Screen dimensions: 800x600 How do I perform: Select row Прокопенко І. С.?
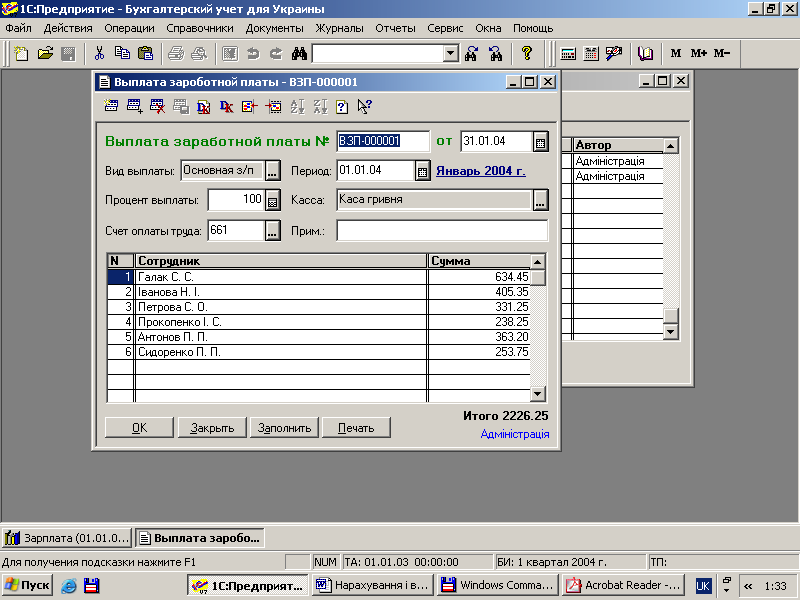(318, 322)
